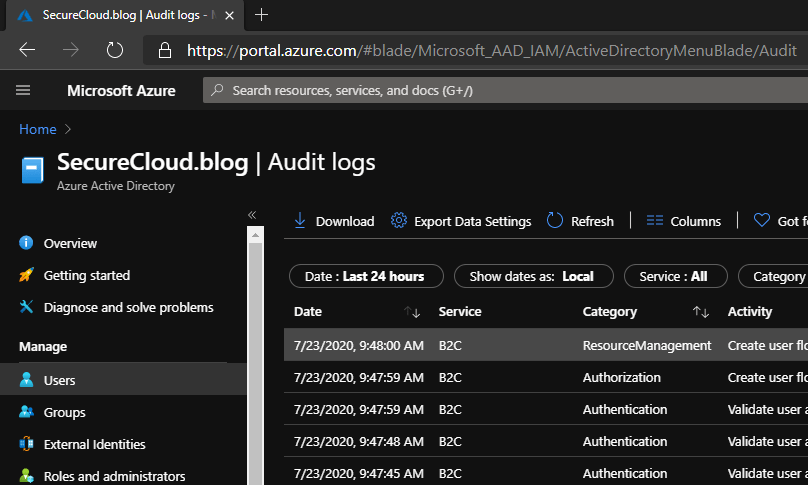Select the 9:48:00 AM ResourceManagement log row
Image resolution: width=808 pixels, height=485 pixels.
[500, 345]
